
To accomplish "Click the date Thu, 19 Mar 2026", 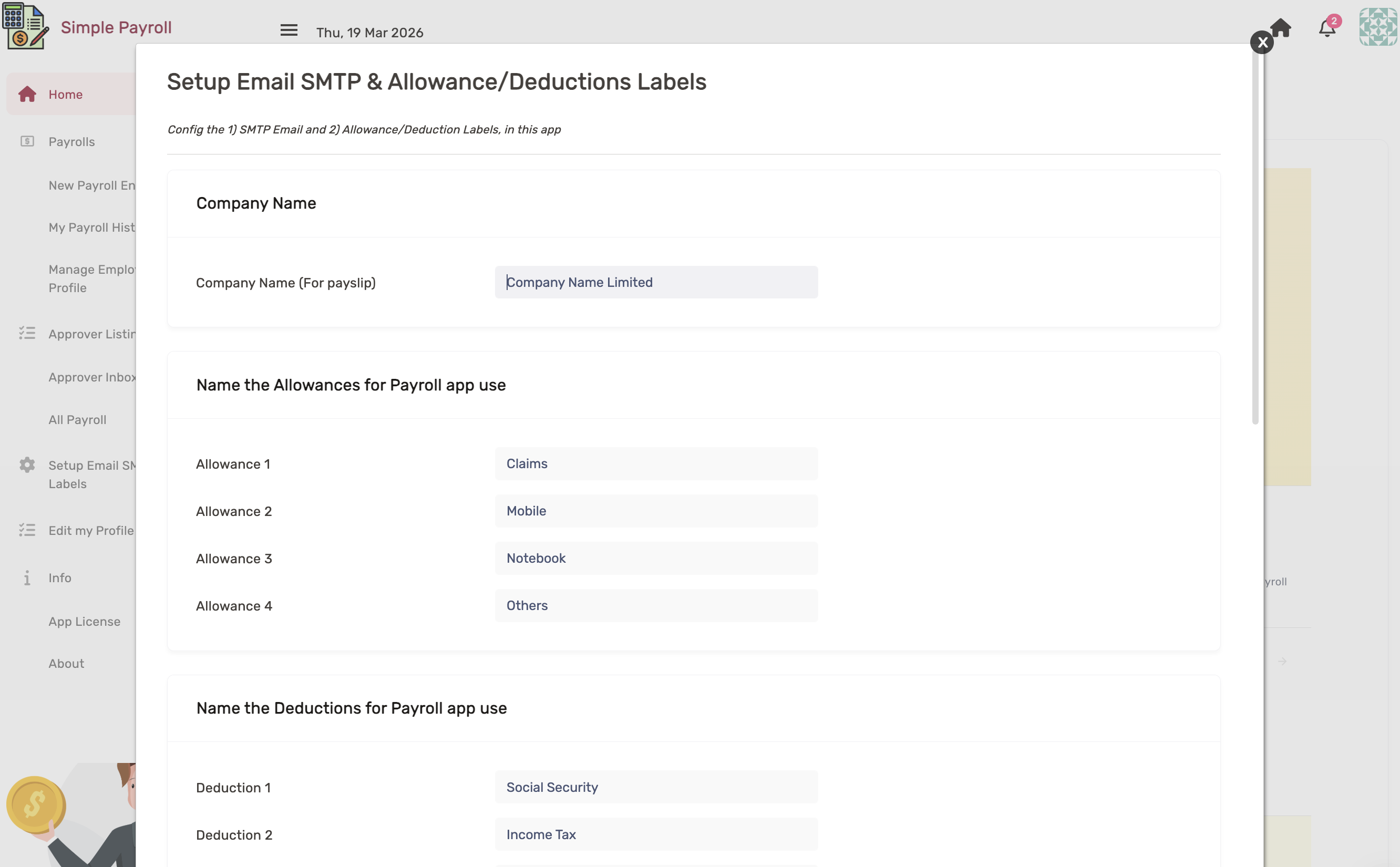I will 370,33.
